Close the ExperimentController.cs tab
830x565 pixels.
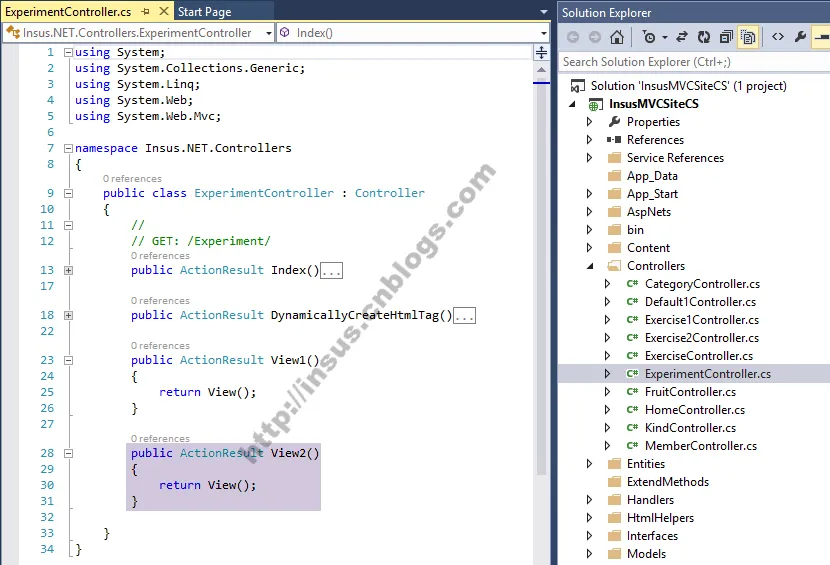click(163, 12)
